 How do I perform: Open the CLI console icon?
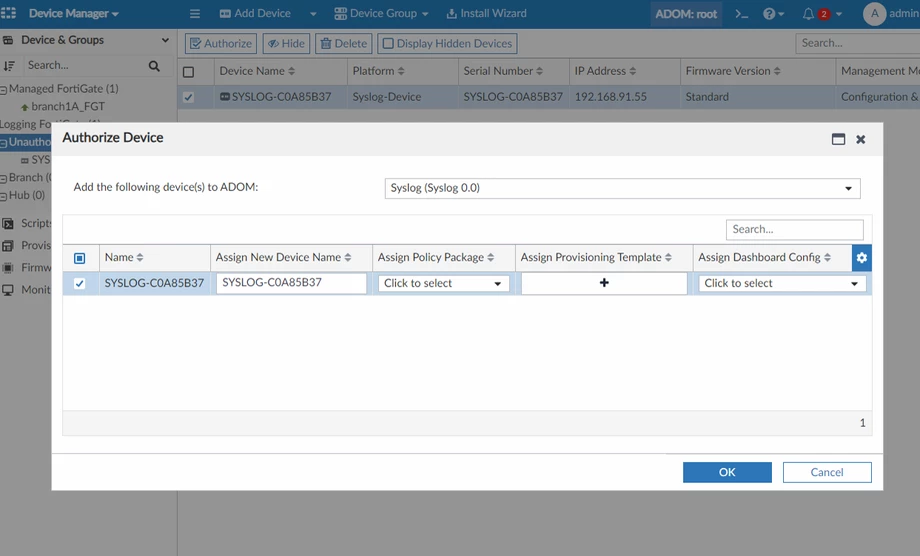[742, 14]
